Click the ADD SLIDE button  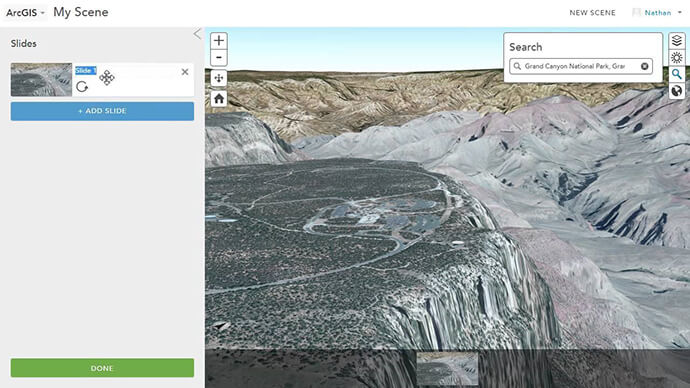102,111
